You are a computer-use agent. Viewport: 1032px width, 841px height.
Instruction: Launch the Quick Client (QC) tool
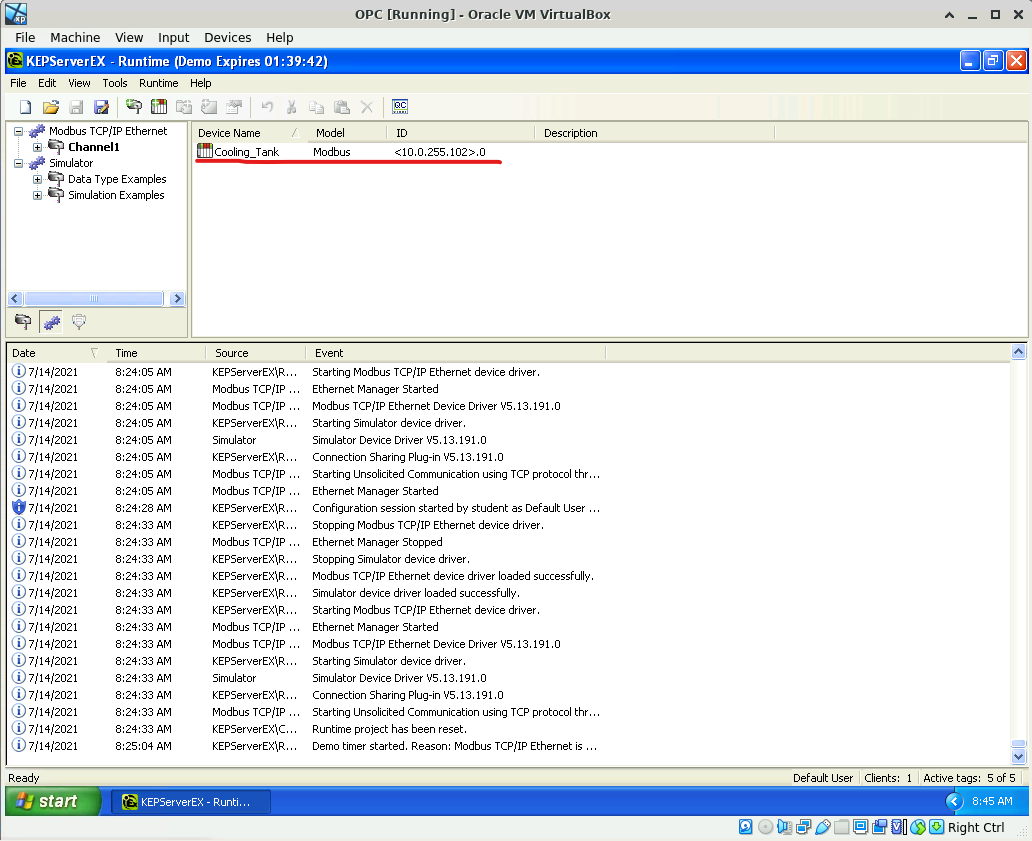tap(400, 107)
